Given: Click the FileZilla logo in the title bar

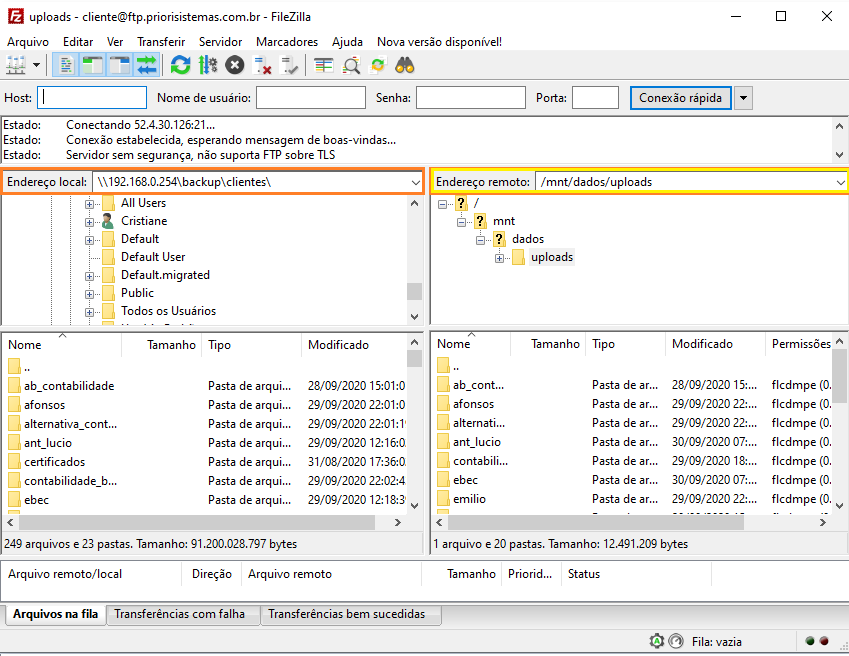Looking at the screenshot, I should 16,16.
